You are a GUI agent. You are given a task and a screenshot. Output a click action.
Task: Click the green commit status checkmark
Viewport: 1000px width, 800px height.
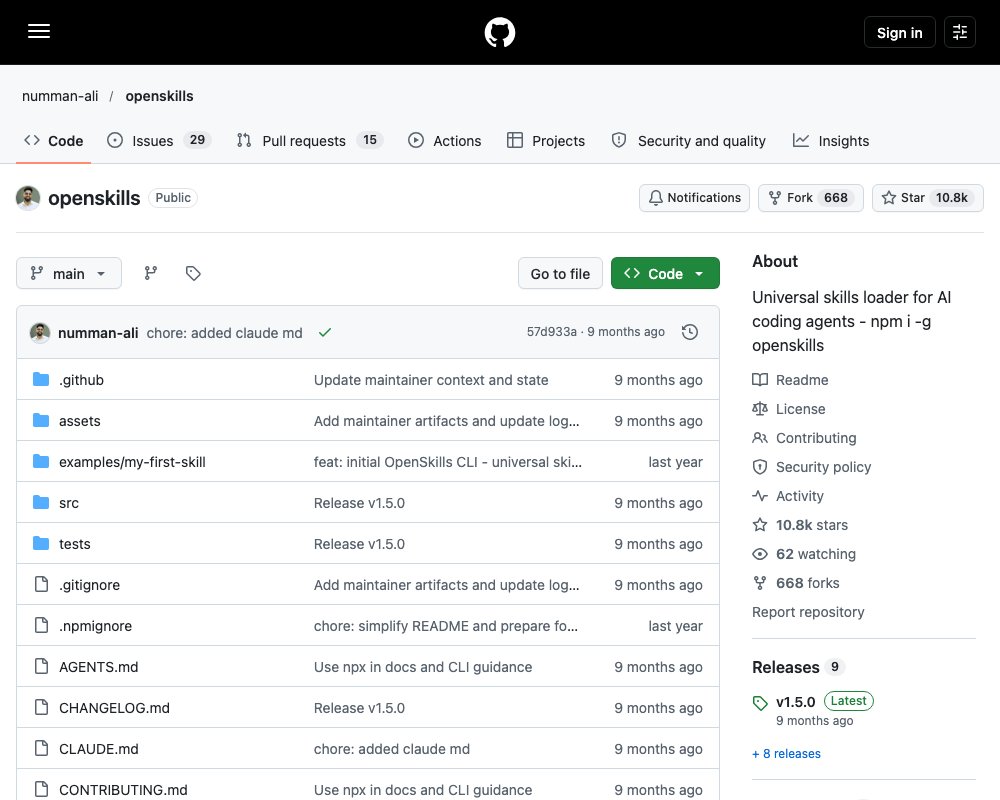(x=325, y=332)
